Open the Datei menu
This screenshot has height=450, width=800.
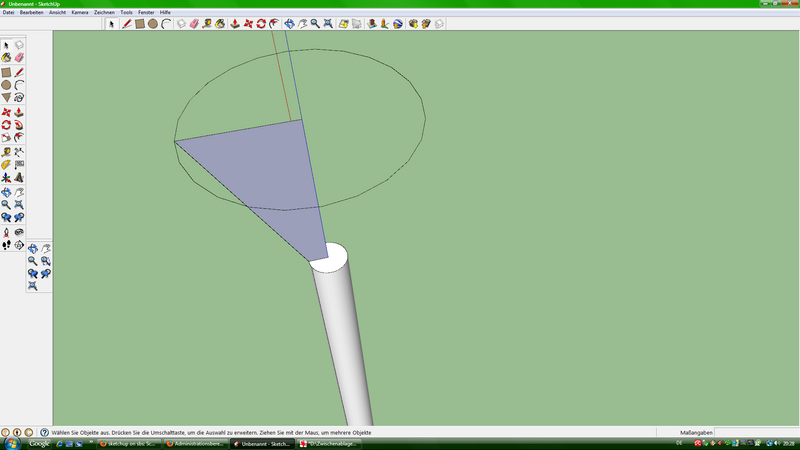(x=8, y=12)
